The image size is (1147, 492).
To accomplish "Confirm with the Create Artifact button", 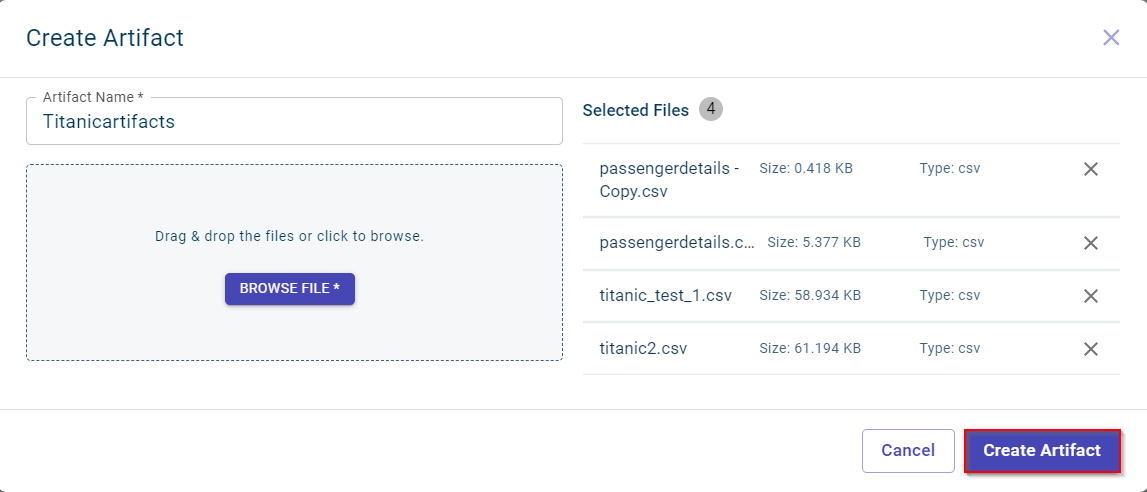I will click(x=1042, y=451).
